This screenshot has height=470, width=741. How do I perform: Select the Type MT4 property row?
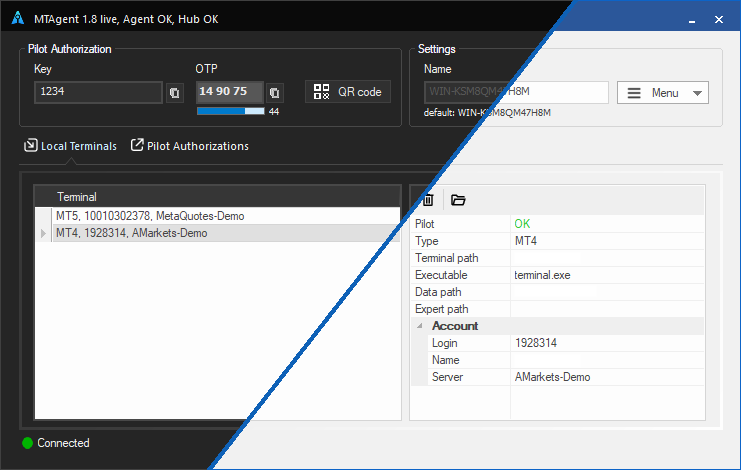(x=558, y=241)
